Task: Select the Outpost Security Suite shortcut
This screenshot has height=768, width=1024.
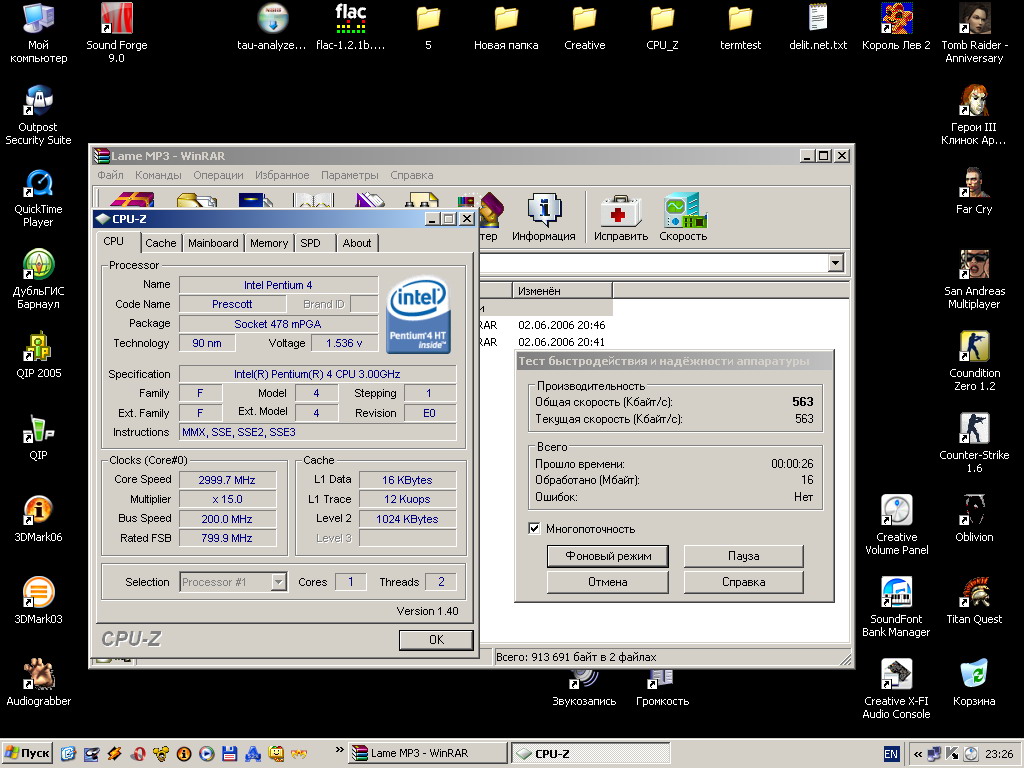Action: point(39,115)
